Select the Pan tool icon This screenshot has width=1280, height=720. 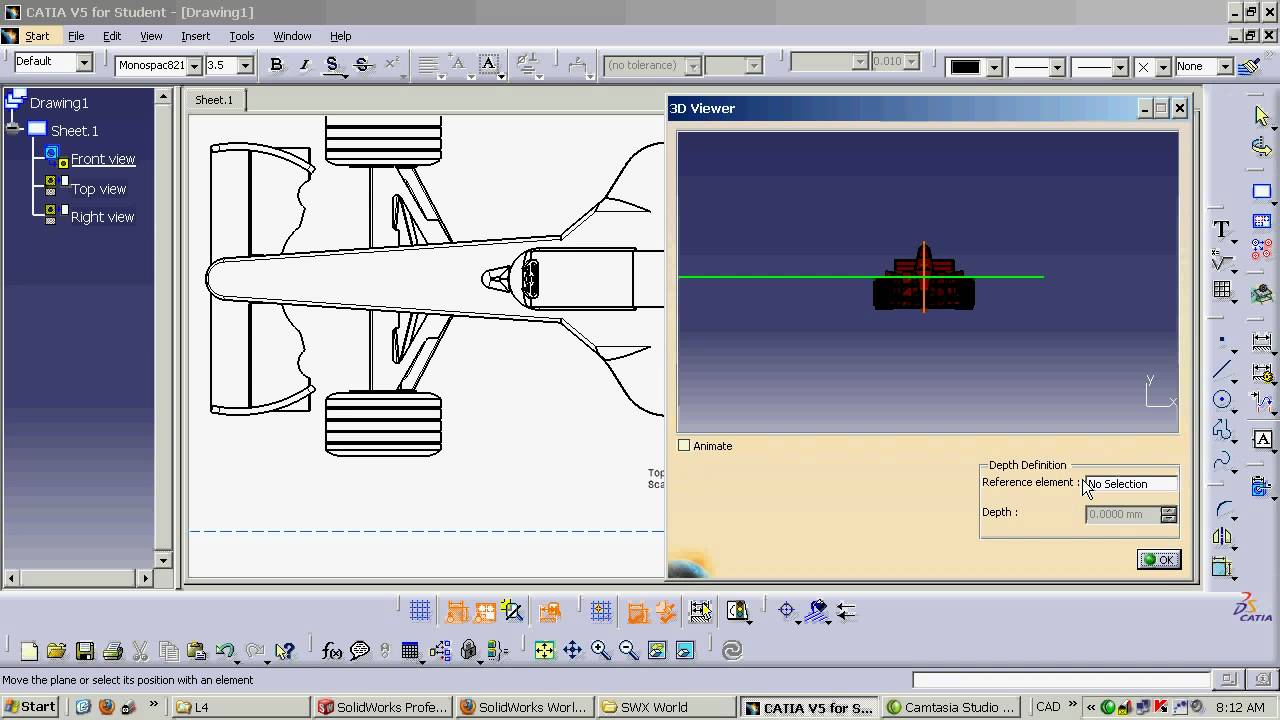point(572,650)
